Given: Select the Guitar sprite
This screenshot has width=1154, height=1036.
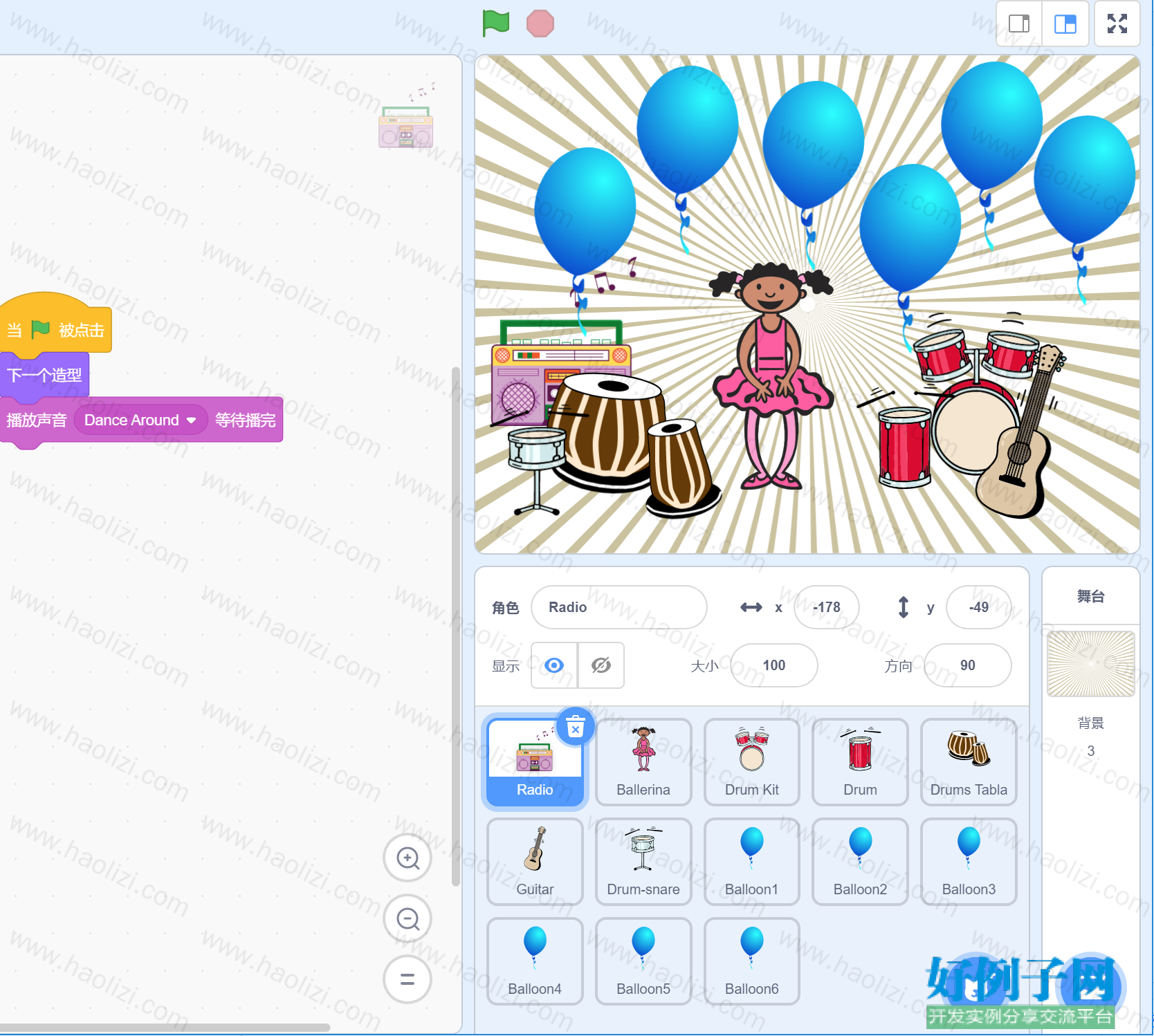Looking at the screenshot, I should tap(535, 862).
